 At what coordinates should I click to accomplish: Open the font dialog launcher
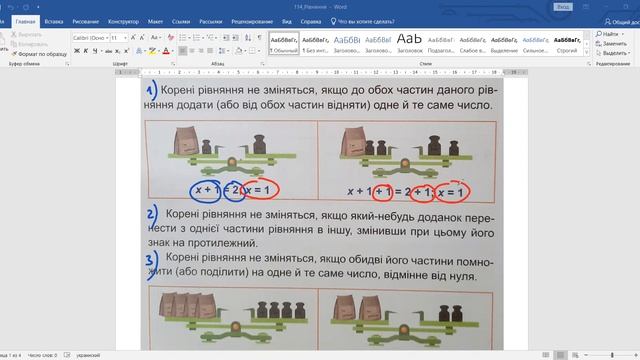[173, 64]
